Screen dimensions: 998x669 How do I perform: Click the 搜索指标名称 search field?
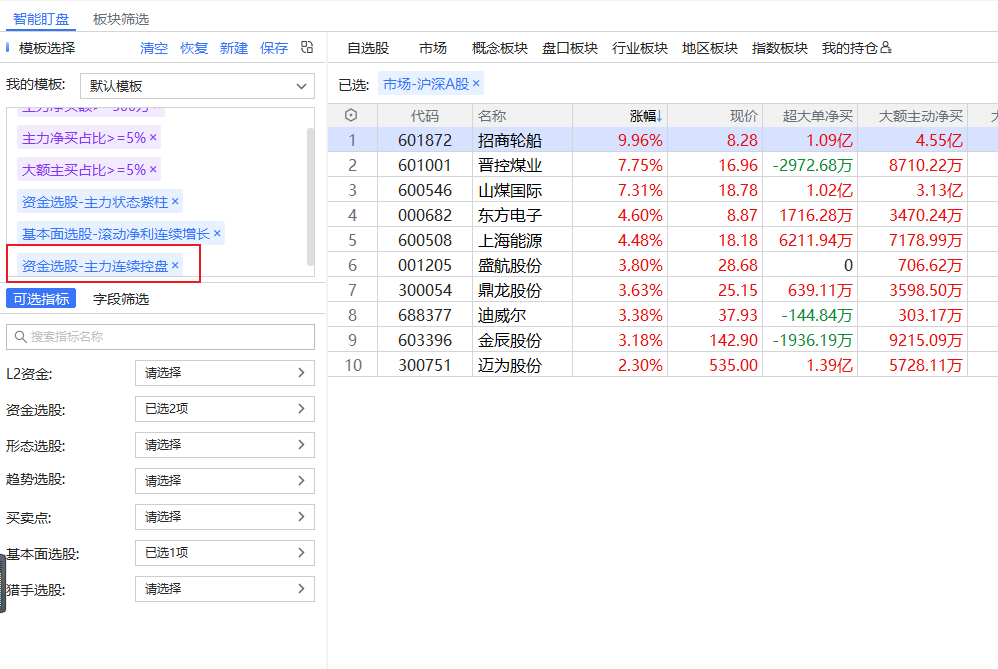tap(160, 337)
